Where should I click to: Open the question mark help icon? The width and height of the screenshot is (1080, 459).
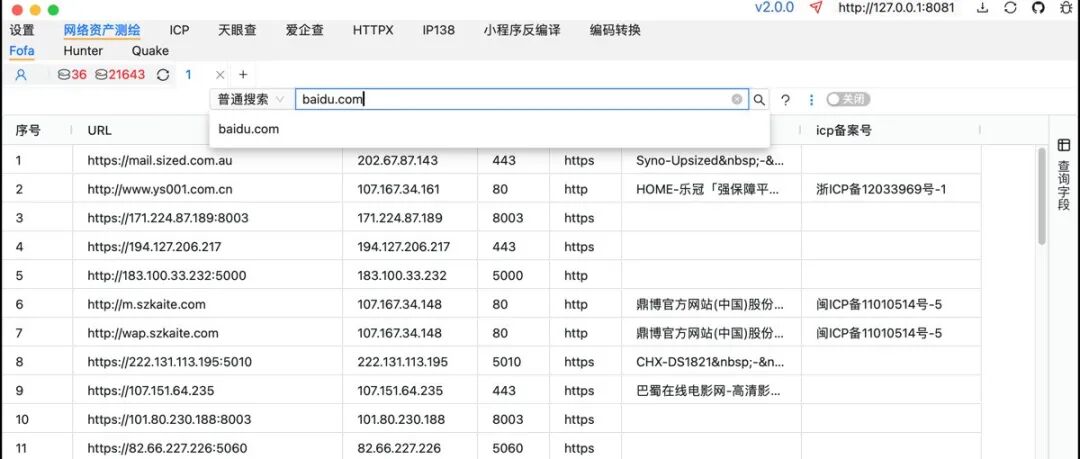pos(785,100)
